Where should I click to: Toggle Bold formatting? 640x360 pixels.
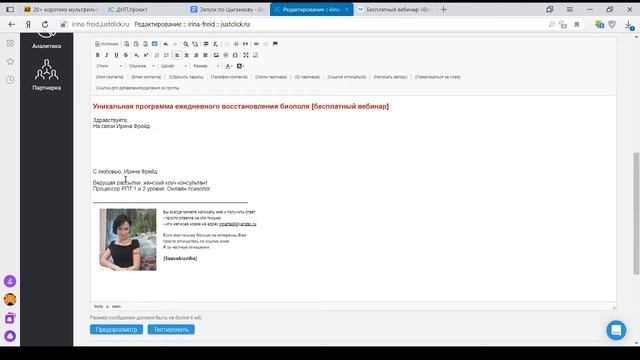tap(98, 55)
